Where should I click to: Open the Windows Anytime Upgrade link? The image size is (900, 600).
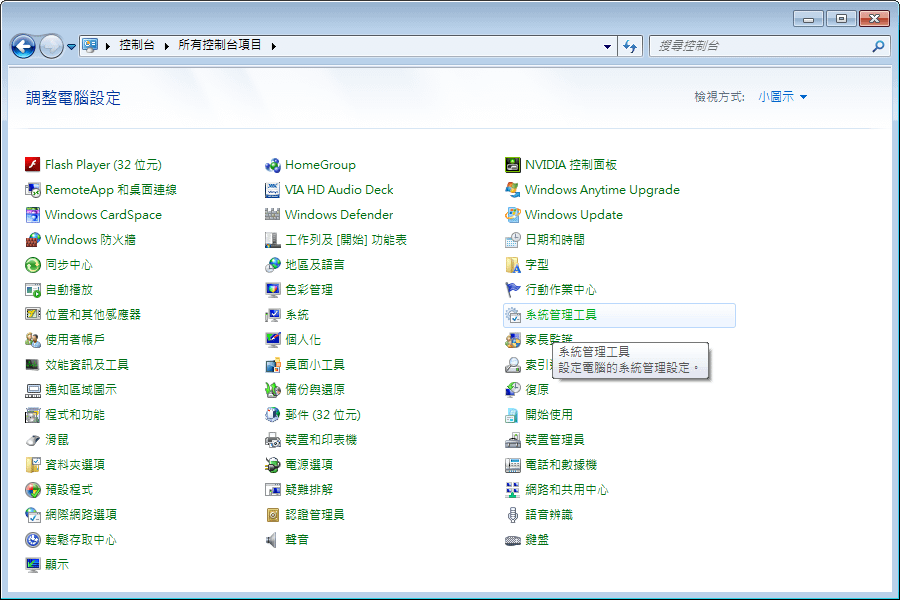point(602,190)
